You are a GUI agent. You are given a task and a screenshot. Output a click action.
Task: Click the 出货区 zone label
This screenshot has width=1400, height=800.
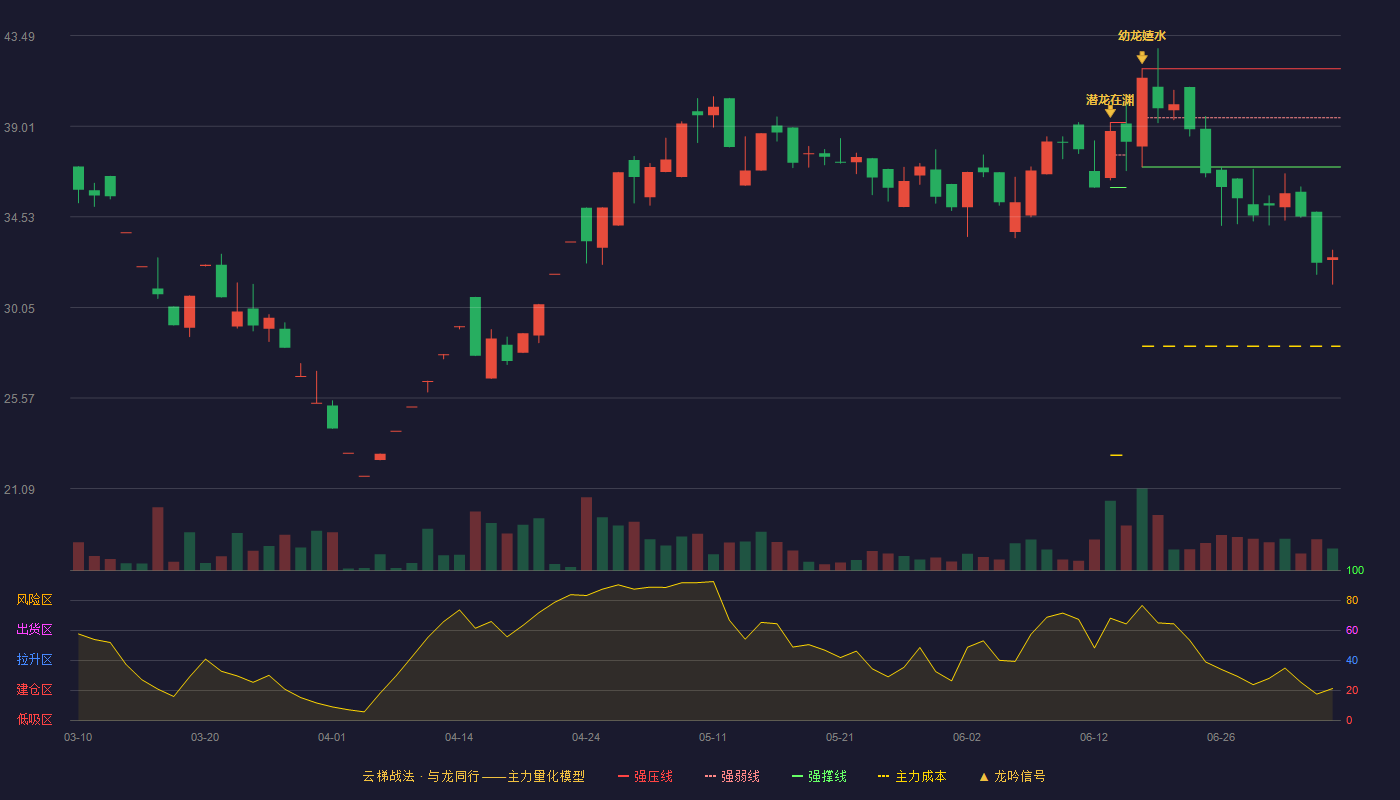point(34,630)
